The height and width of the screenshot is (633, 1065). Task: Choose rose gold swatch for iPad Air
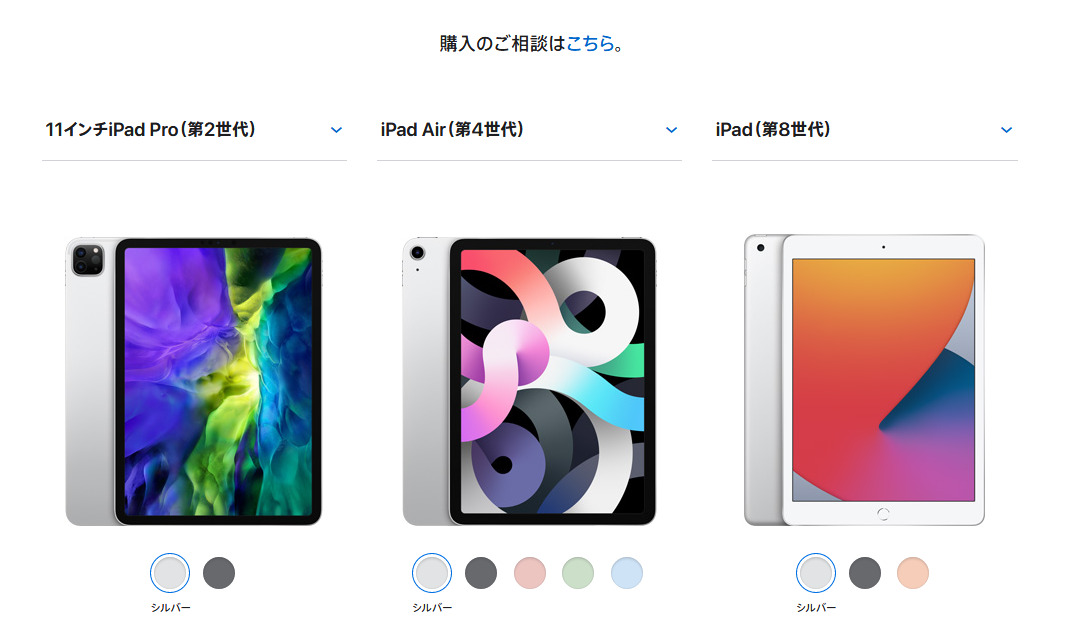point(530,573)
